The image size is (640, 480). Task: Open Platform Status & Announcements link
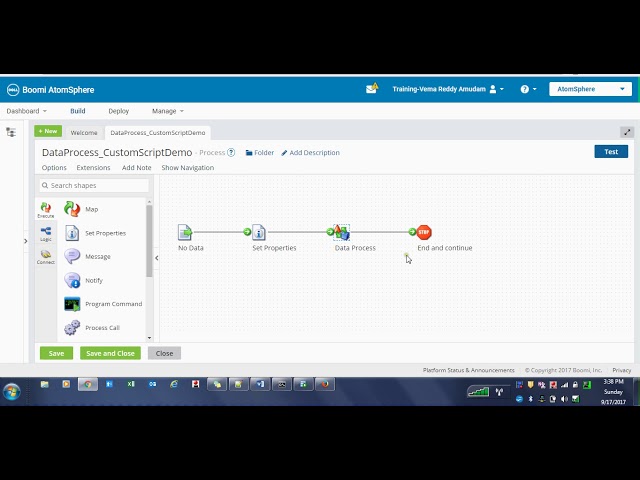pyautogui.click(x=469, y=370)
